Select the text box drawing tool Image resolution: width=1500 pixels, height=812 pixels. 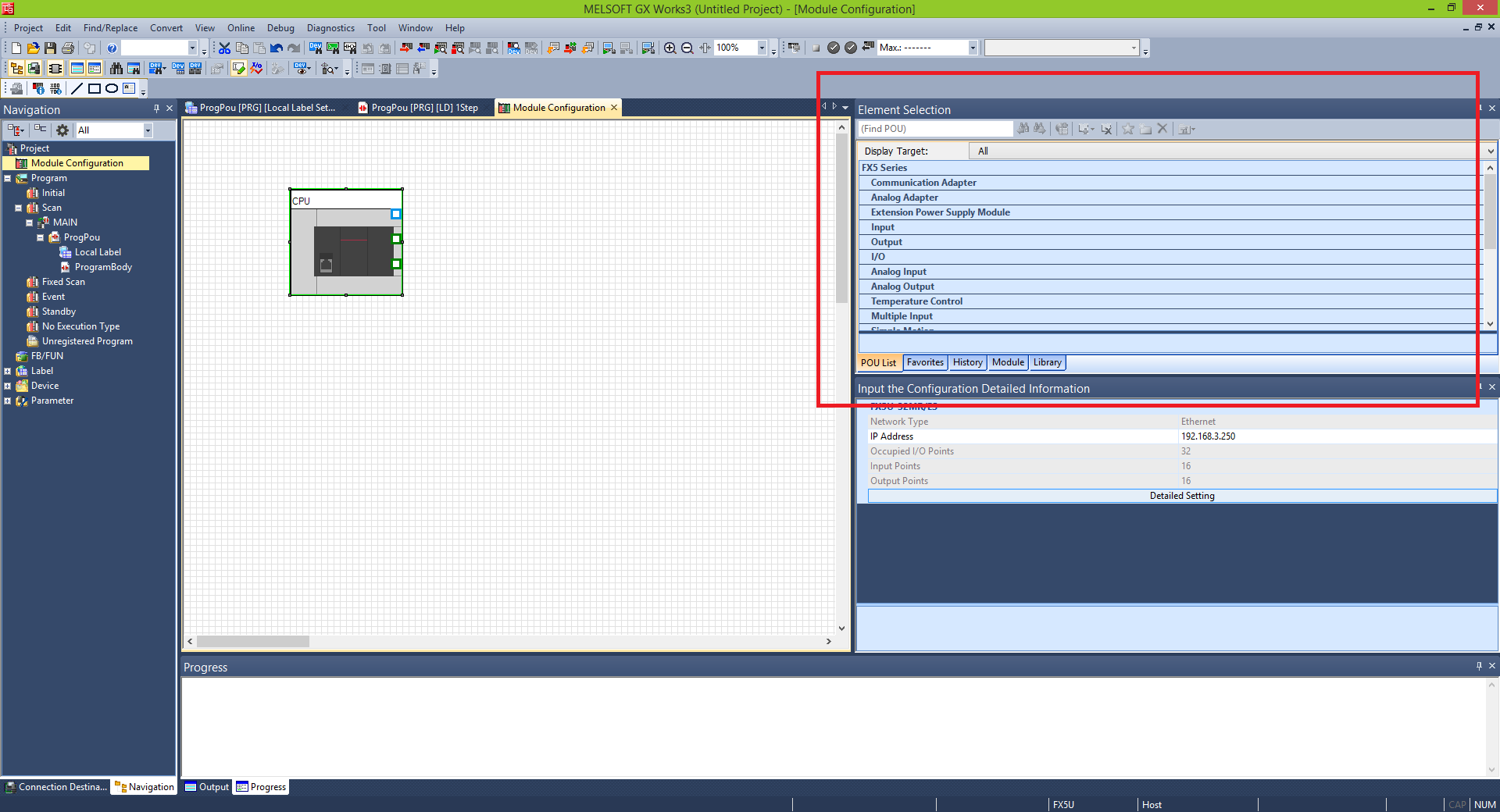pyautogui.click(x=129, y=88)
